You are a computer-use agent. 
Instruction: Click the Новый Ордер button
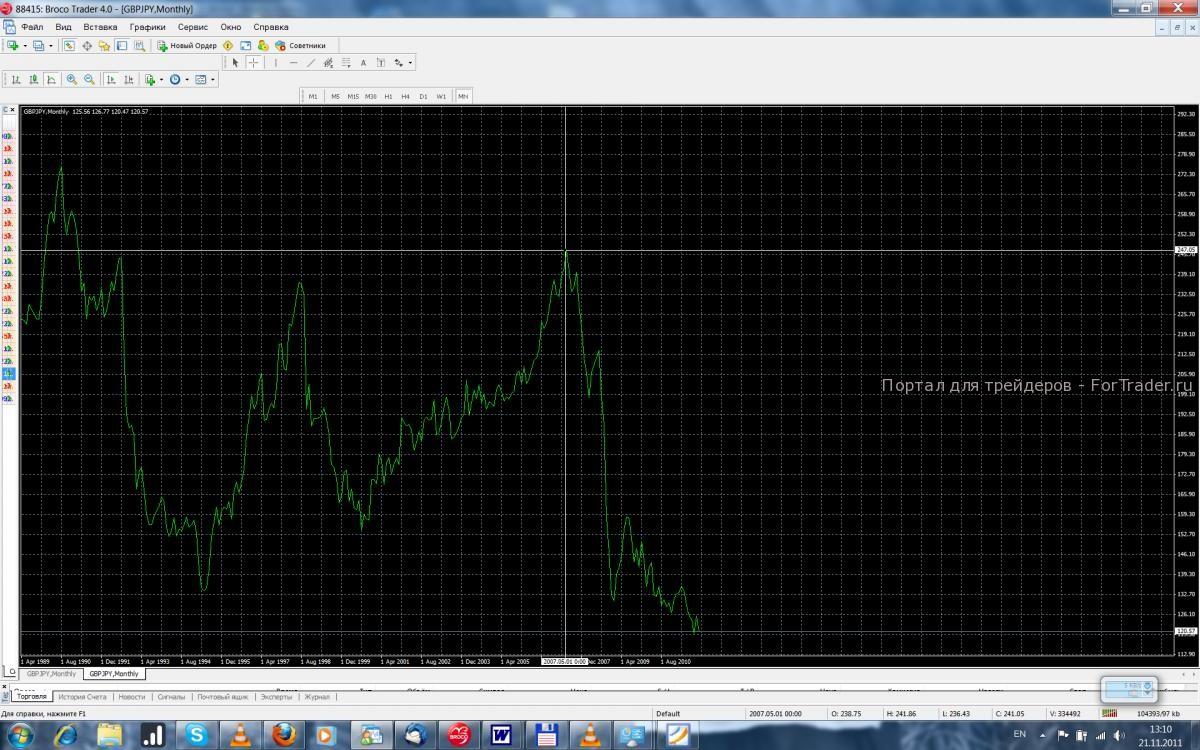[187, 46]
